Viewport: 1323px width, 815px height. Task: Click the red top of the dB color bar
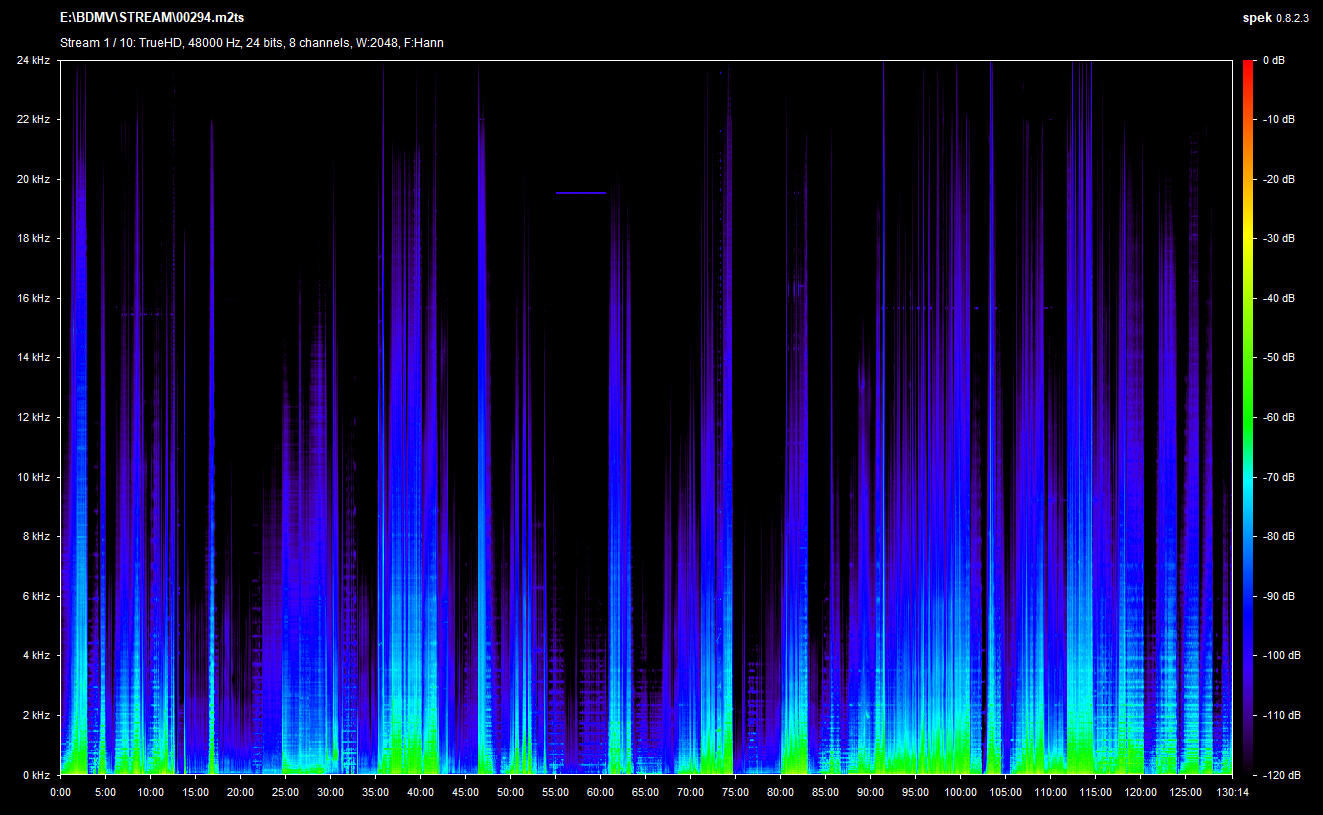point(1247,68)
